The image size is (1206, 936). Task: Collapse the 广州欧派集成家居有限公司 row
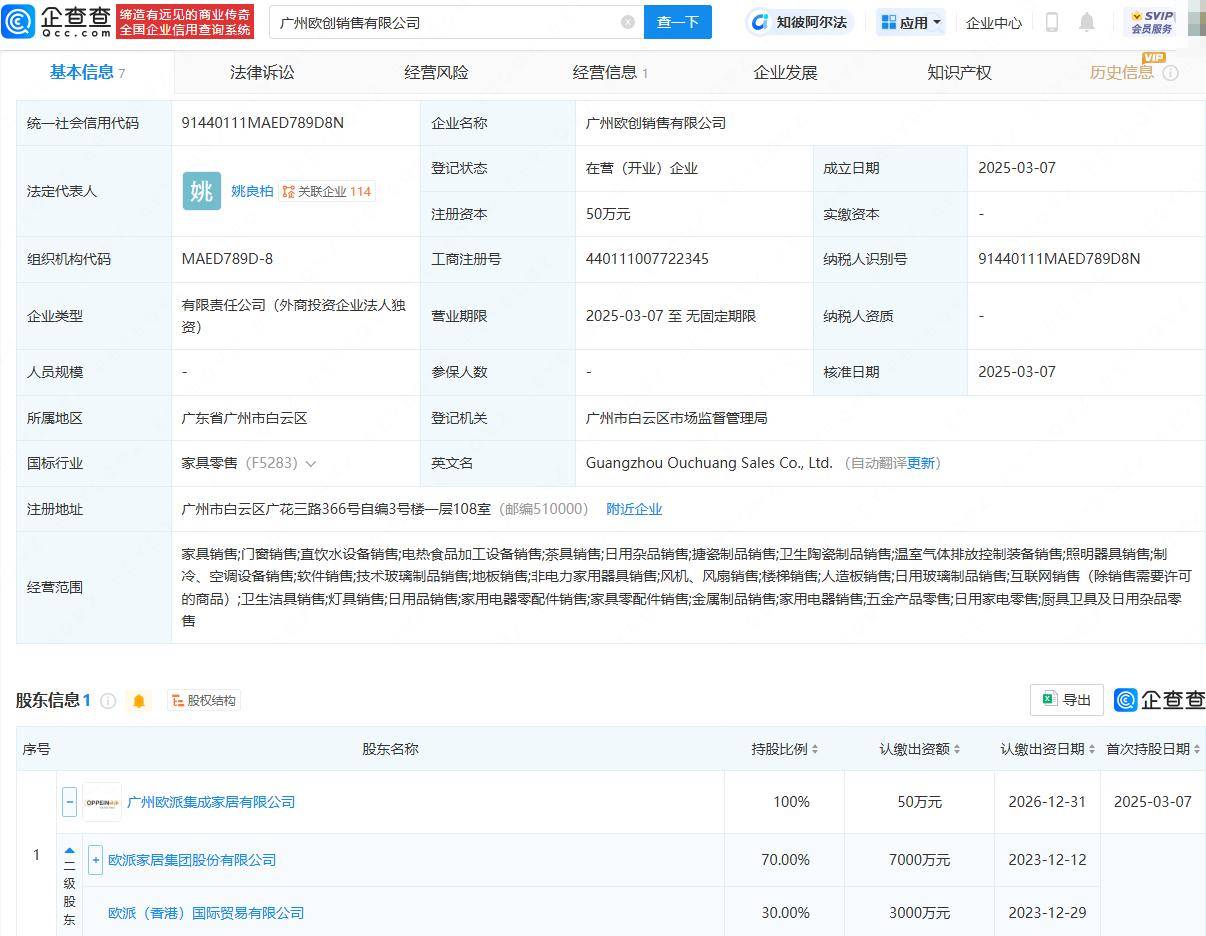(x=69, y=802)
